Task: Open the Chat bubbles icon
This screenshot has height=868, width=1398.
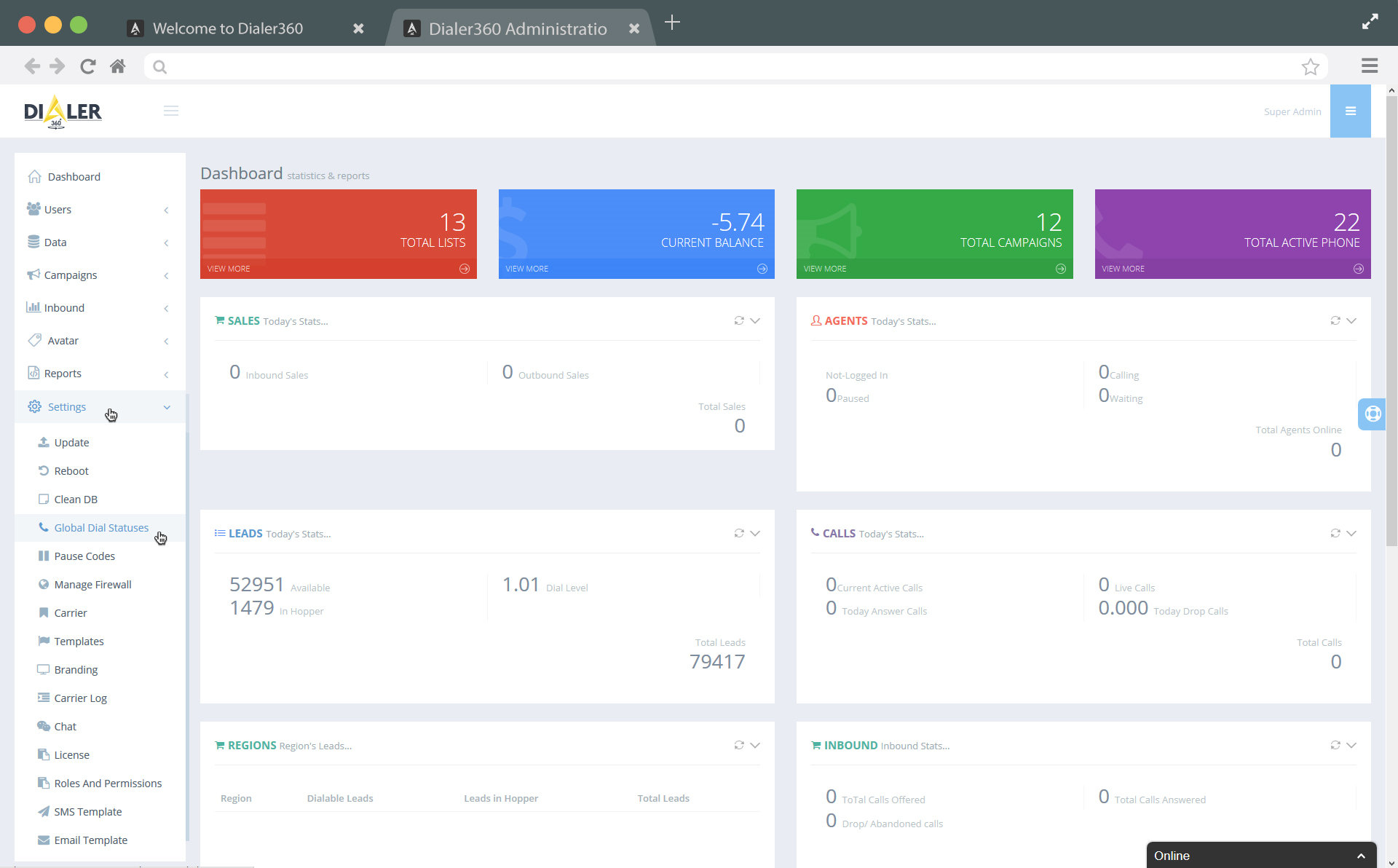Action: 44,726
